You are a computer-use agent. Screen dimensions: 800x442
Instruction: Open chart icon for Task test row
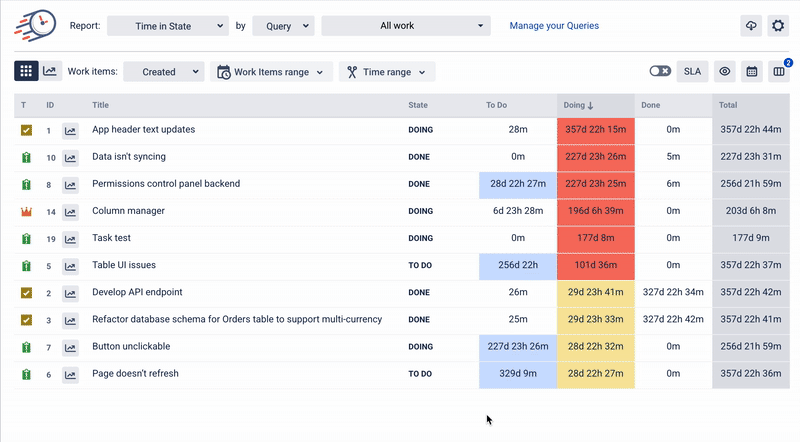click(70, 239)
